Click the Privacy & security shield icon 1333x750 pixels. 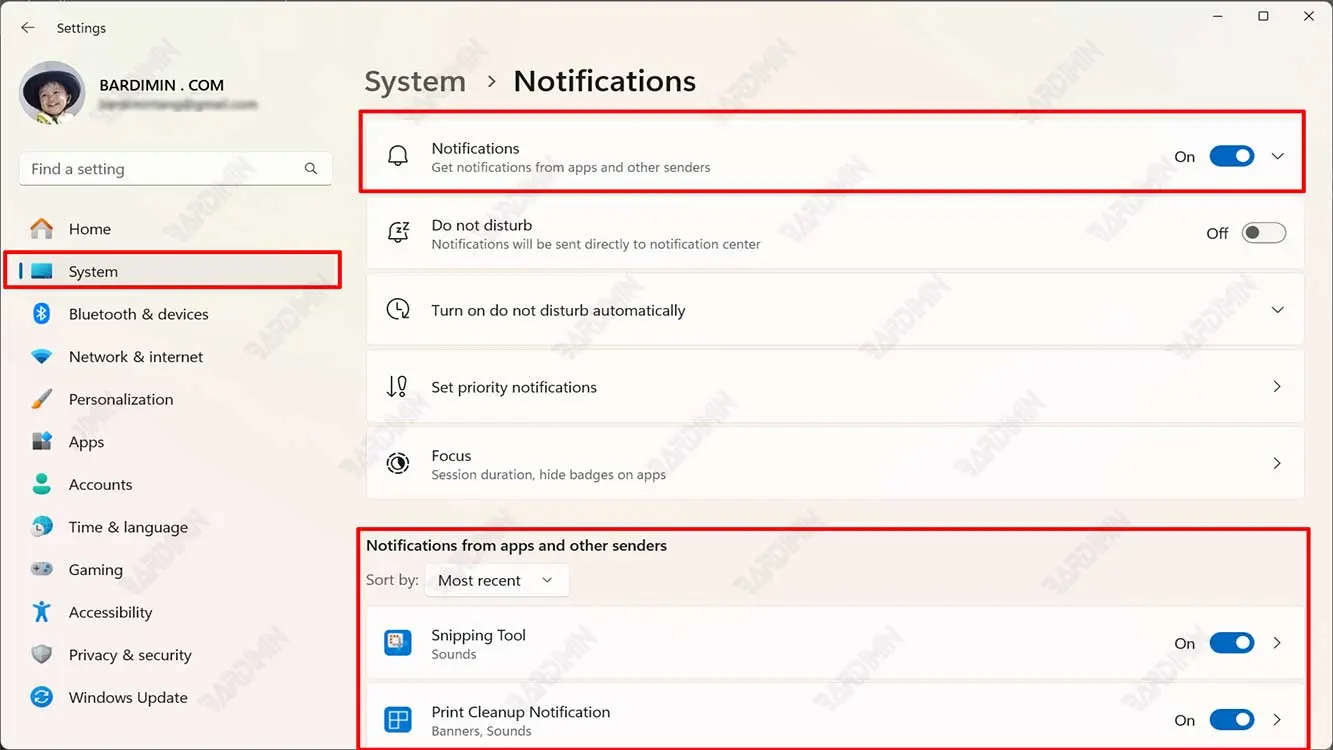(x=41, y=655)
